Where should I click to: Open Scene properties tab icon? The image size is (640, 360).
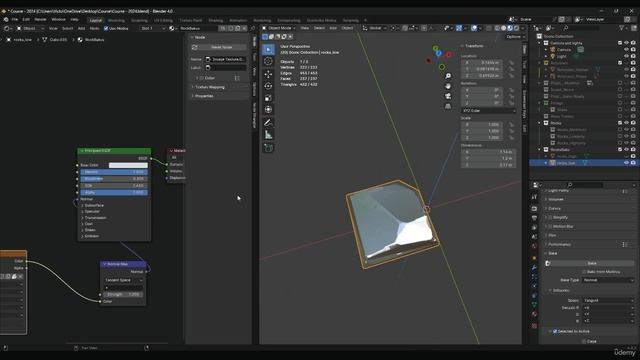(x=534, y=236)
